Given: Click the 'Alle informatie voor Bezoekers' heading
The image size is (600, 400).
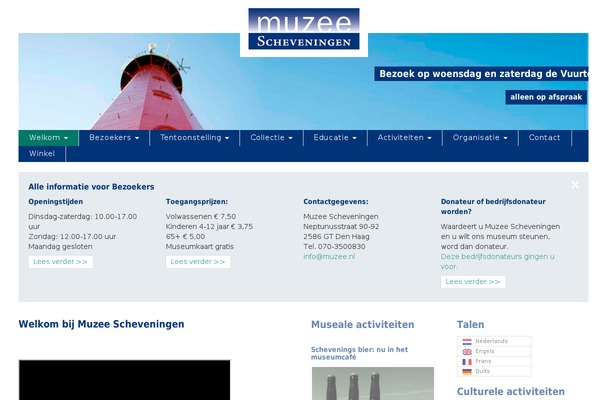Looking at the screenshot, I should (x=91, y=187).
